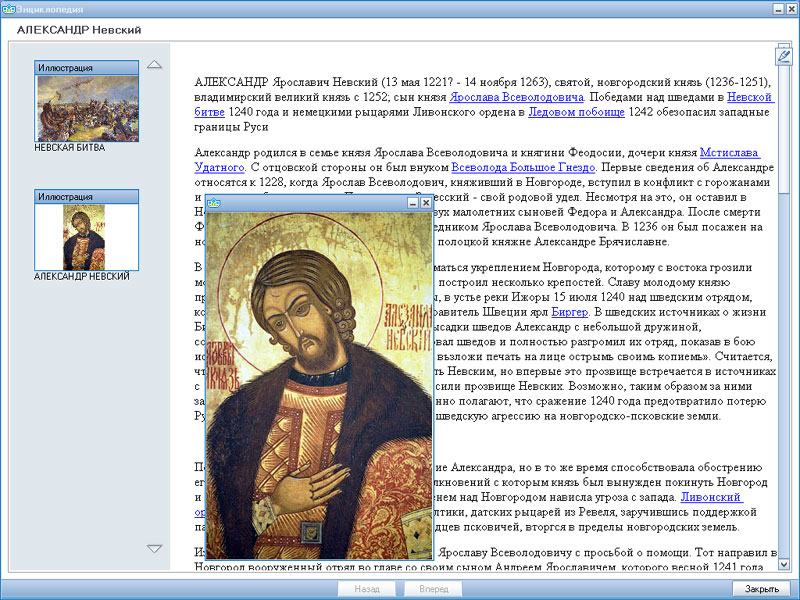Close the Alexander Nevsky portrait popup
800x600 pixels.
[426, 203]
